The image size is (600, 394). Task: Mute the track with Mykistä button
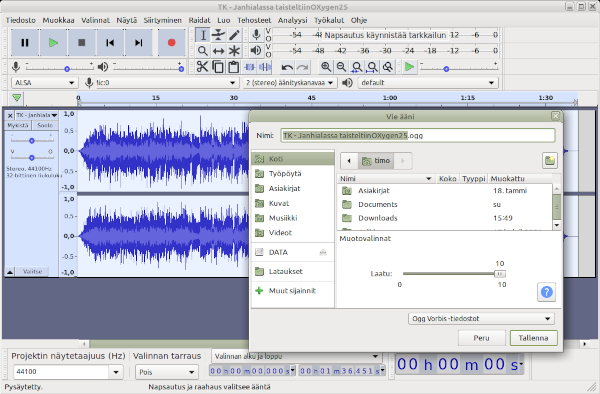[x=18, y=125]
